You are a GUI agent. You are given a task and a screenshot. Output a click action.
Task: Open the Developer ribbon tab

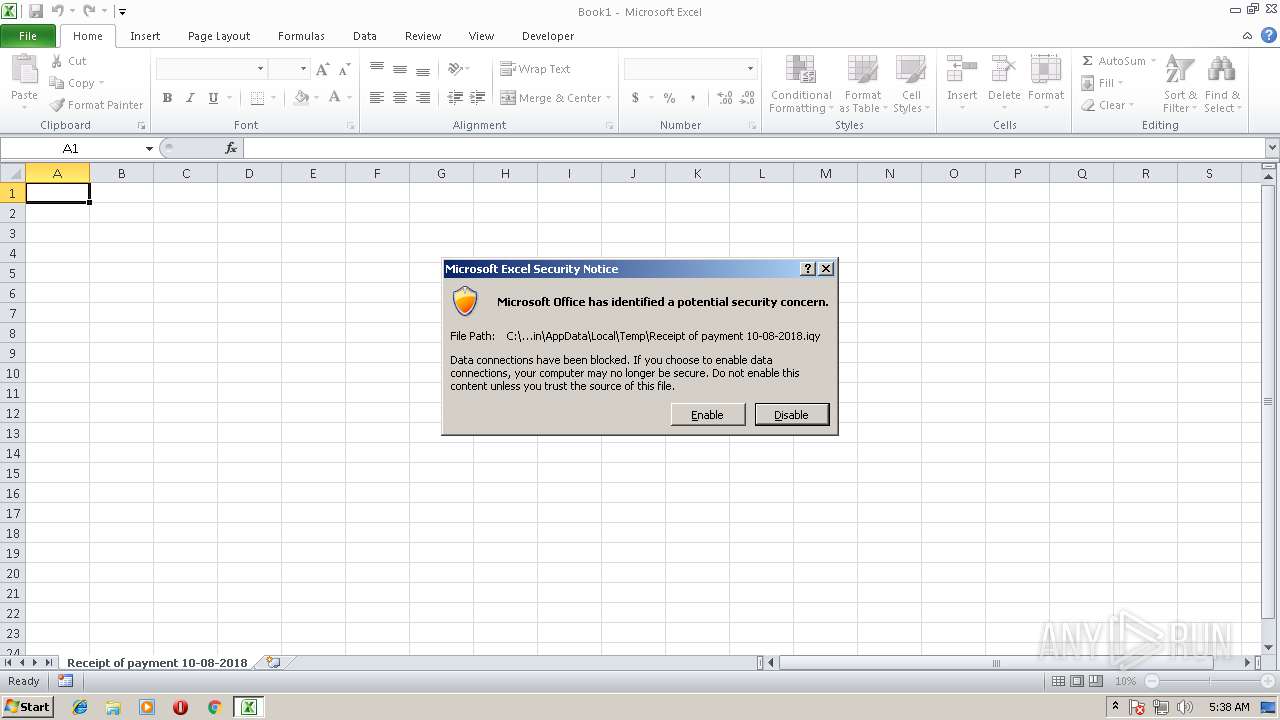click(548, 36)
